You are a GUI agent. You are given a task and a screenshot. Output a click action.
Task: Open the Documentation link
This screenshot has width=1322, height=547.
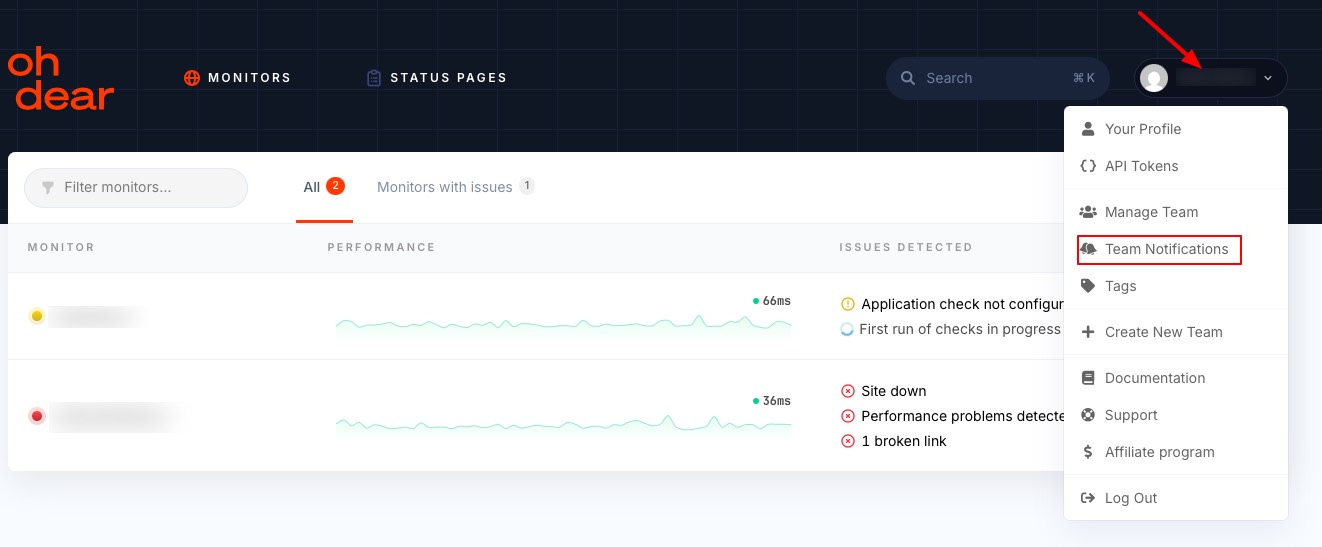(x=1154, y=378)
